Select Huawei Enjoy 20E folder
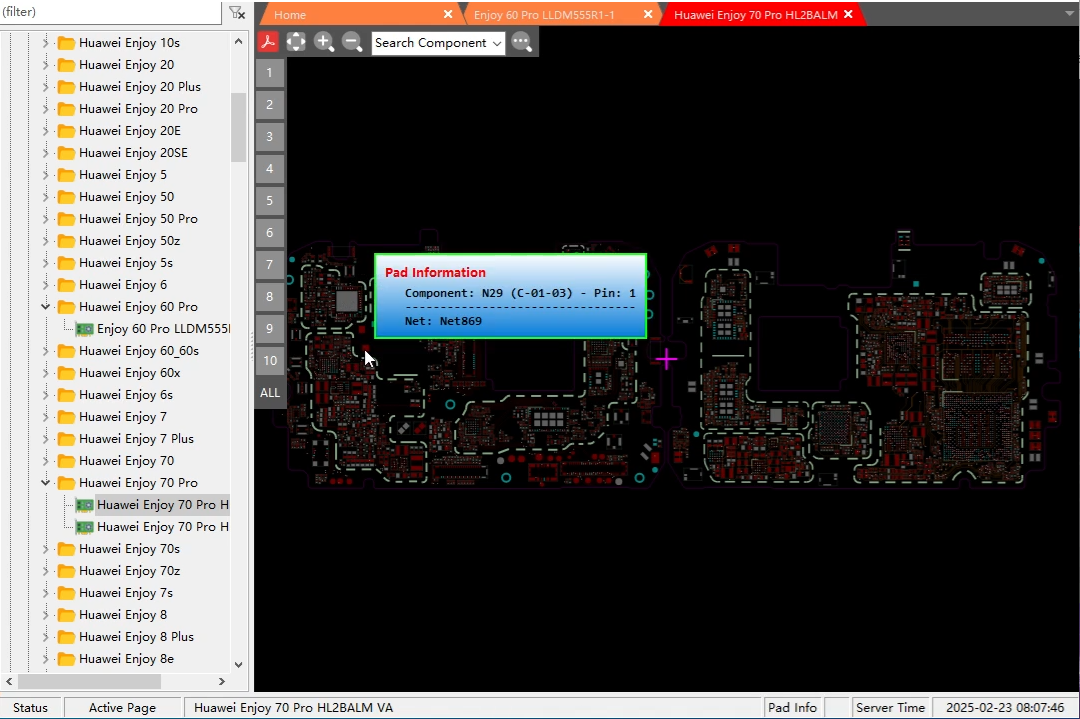Viewport: 1080px width, 719px height. click(129, 131)
